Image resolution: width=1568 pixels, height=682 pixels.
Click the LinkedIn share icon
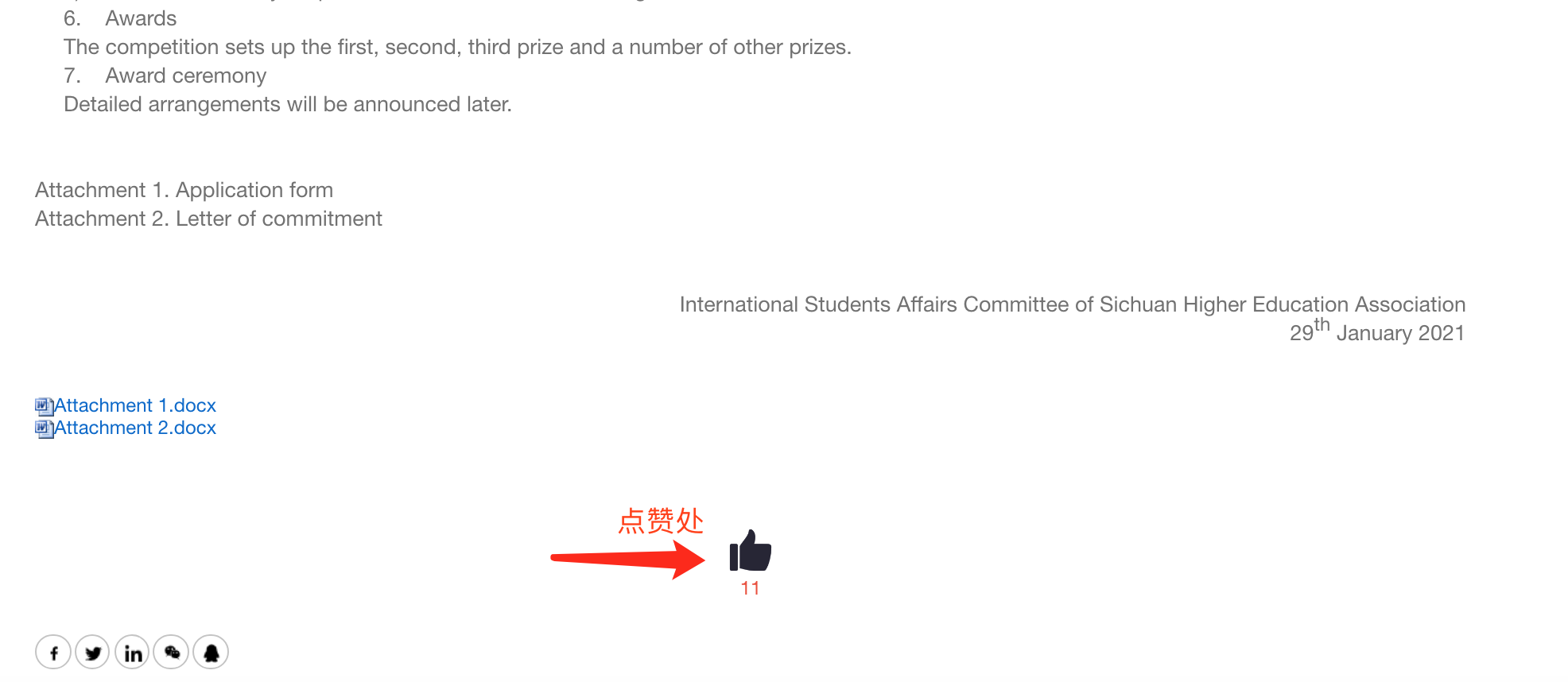(x=132, y=653)
